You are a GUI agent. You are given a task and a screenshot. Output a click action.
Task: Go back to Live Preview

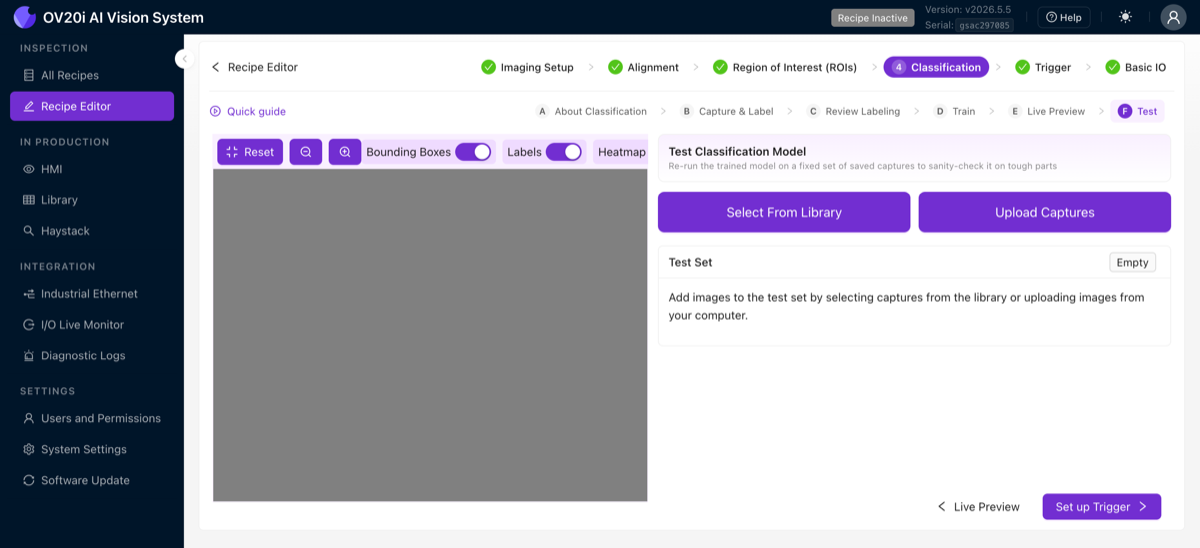(x=978, y=507)
